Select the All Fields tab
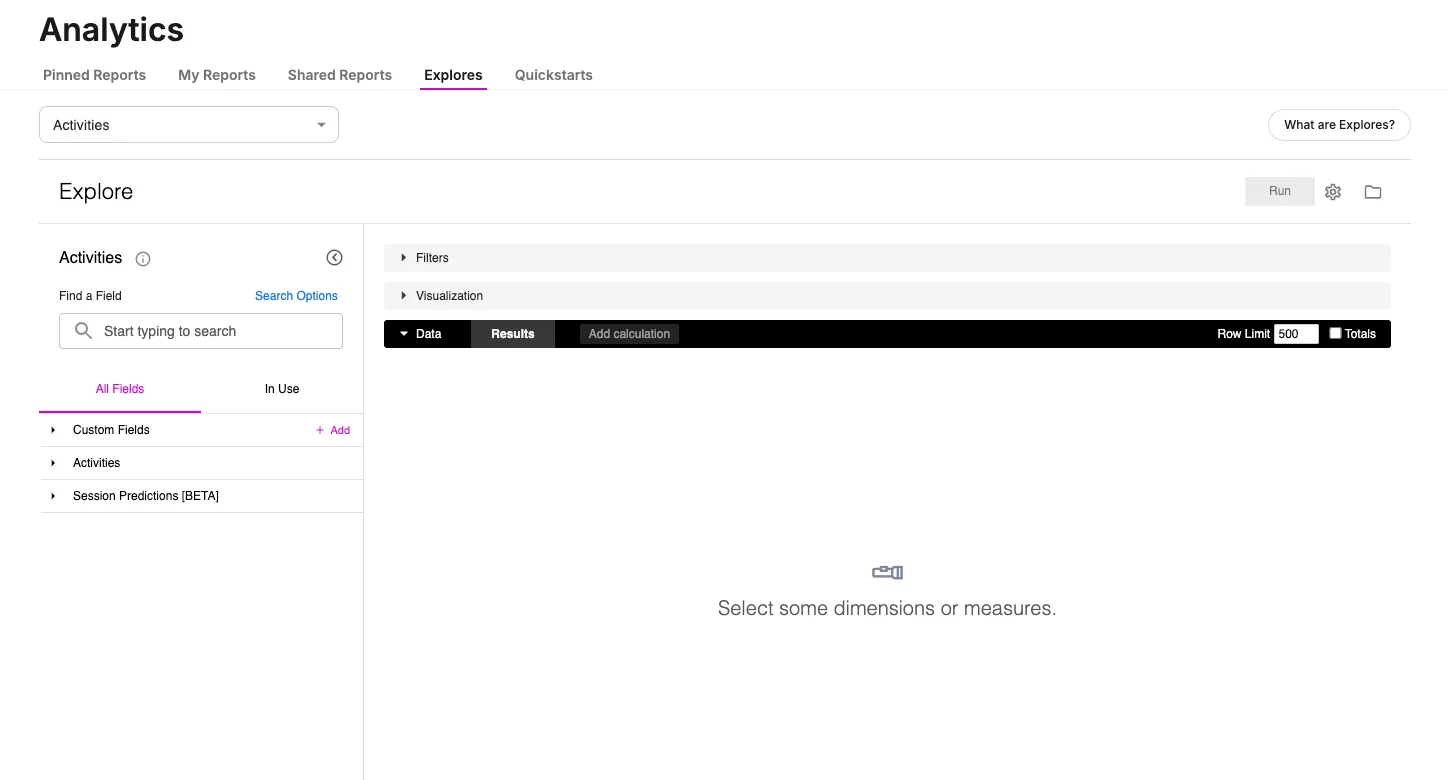The height and width of the screenshot is (780, 1448). coord(120,389)
